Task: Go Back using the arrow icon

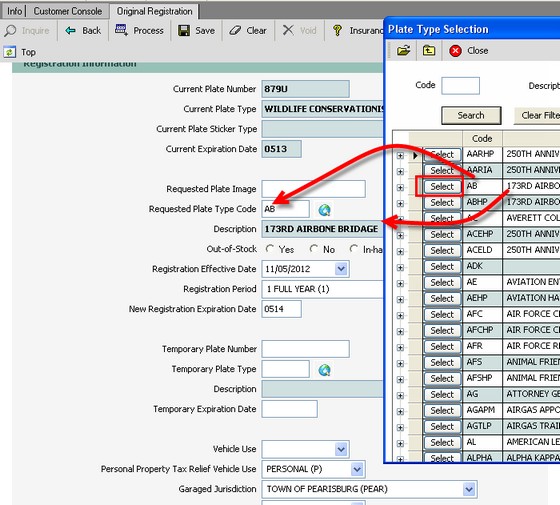Action: point(70,31)
